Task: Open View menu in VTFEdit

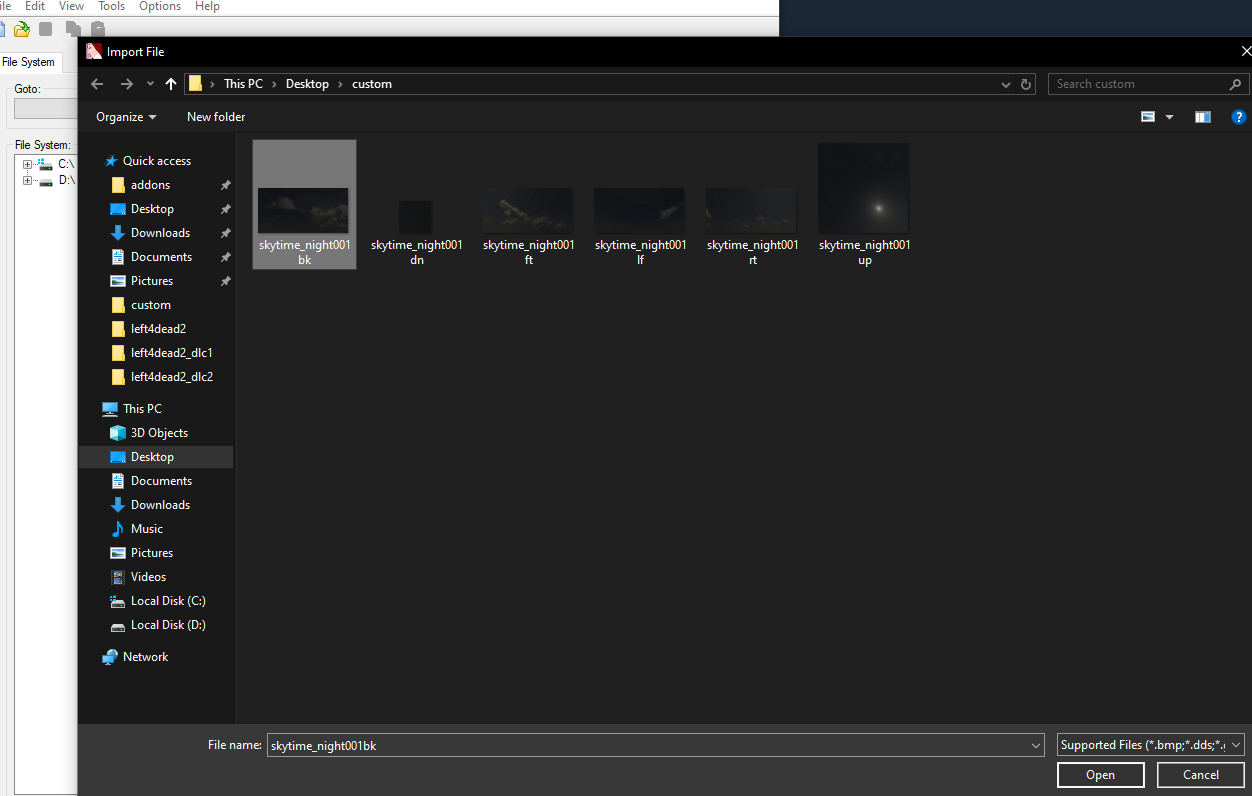Action: (x=72, y=6)
